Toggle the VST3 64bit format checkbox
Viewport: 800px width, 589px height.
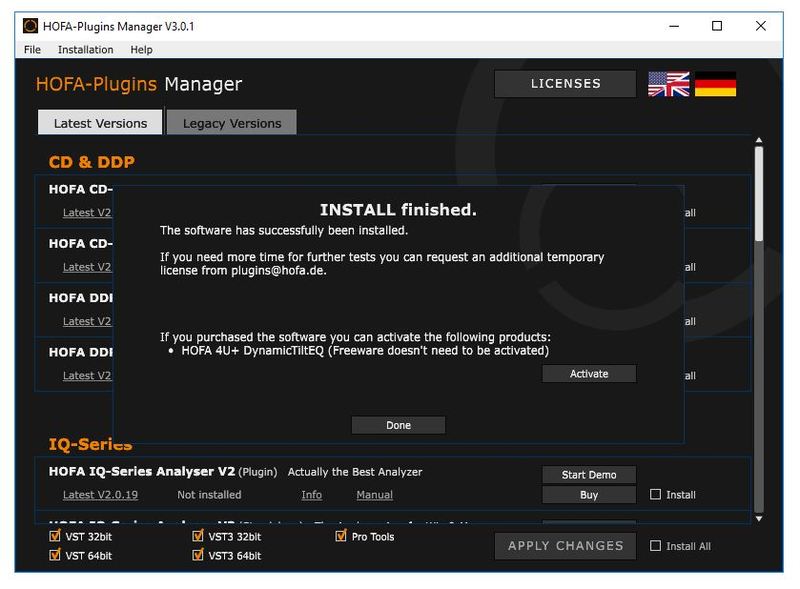pyautogui.click(x=198, y=555)
